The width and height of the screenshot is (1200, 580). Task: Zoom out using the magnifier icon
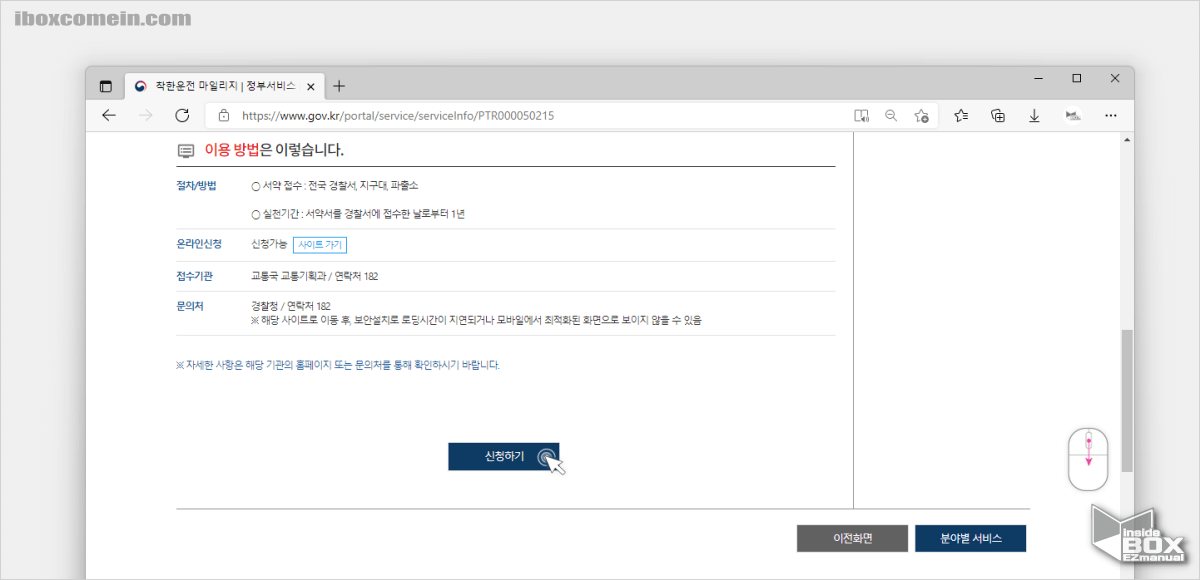pos(891,115)
